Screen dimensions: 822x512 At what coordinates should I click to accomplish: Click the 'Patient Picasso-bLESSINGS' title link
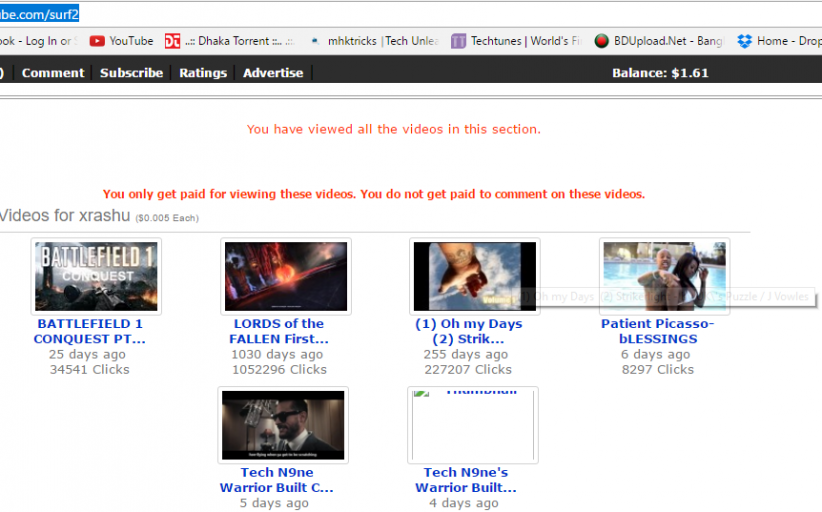(657, 331)
